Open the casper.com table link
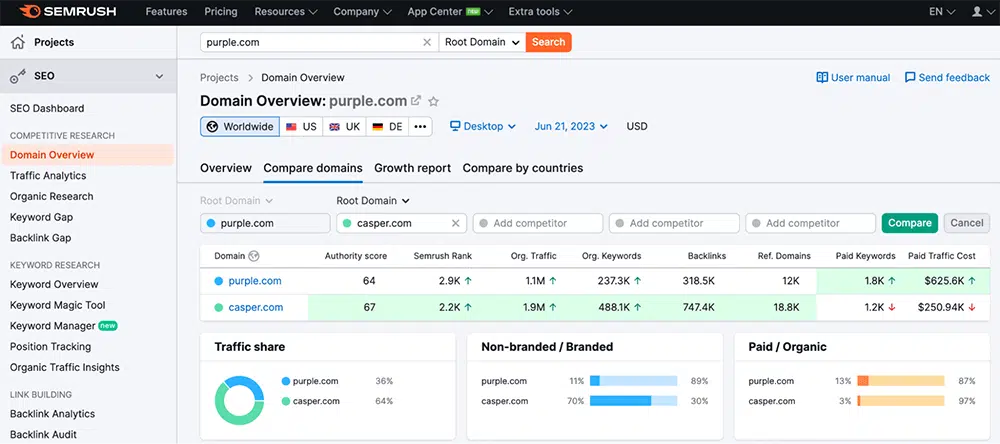 pos(256,307)
